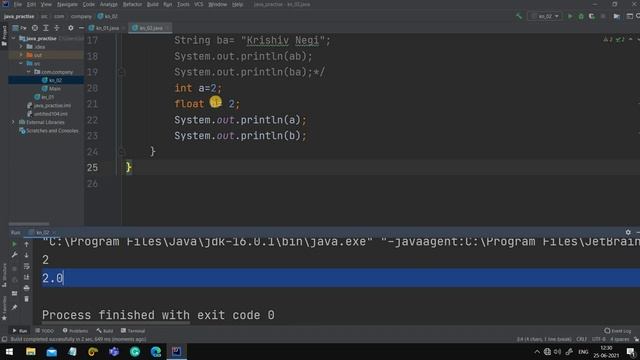Open Event Log in status bar
The height and width of the screenshot is (360, 640).
pos(618,331)
